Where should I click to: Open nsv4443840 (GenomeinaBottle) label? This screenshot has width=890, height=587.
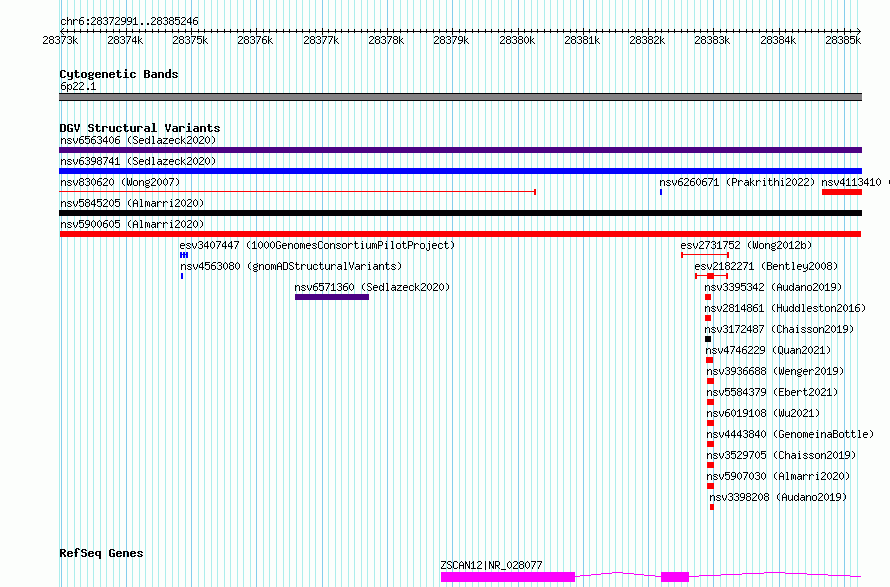pos(790,434)
